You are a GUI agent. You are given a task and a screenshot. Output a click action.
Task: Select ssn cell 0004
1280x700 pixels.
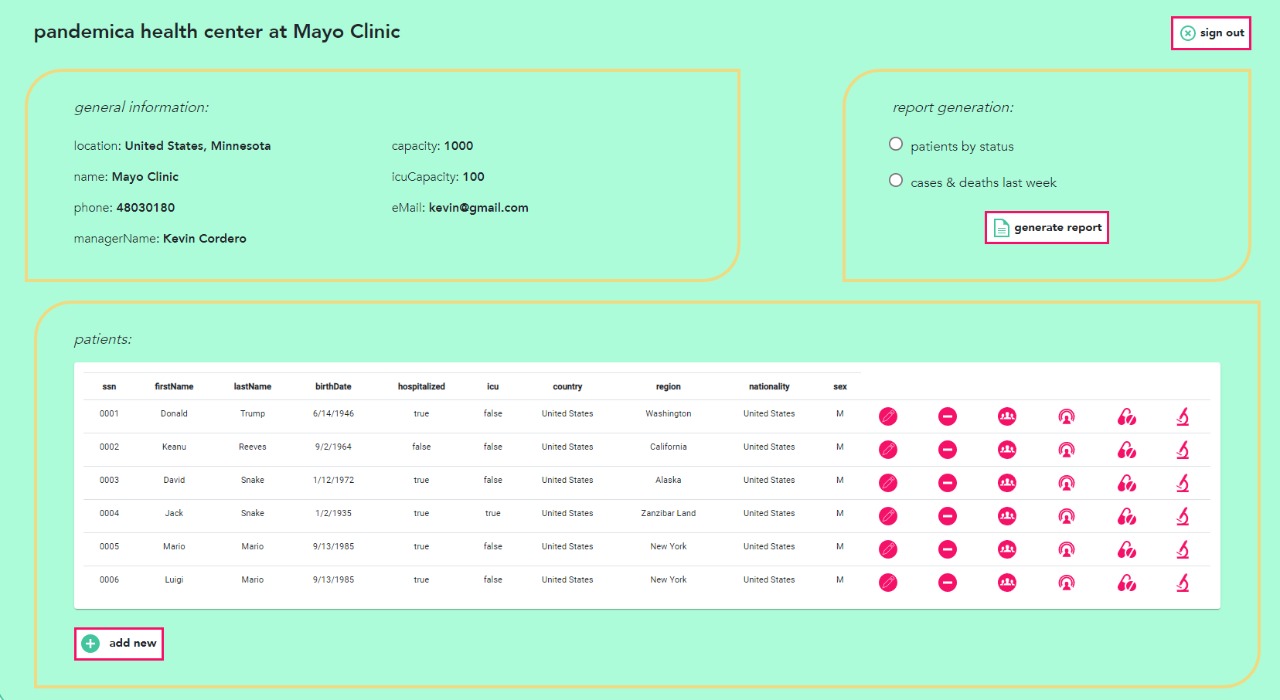coord(109,513)
